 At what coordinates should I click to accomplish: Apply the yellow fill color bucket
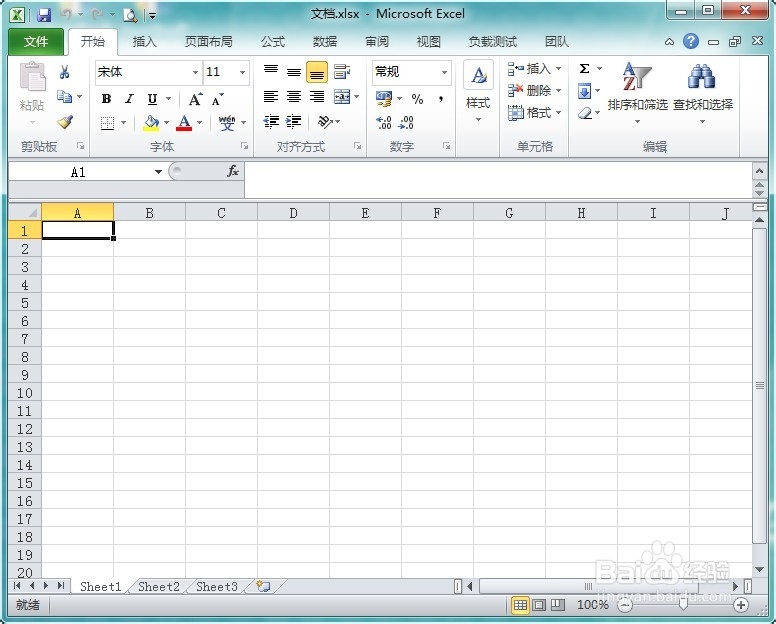click(x=151, y=122)
